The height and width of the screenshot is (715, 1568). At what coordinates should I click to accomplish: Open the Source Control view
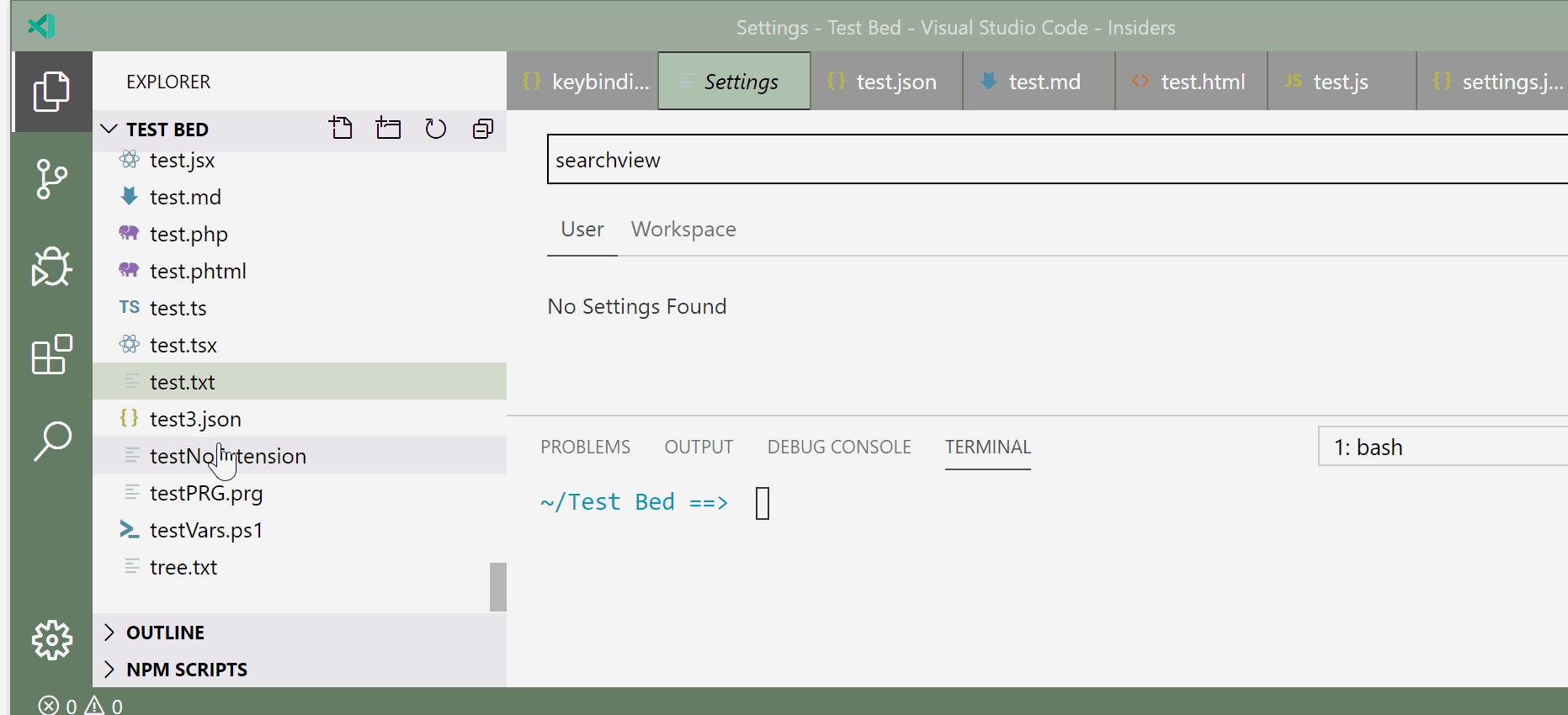click(x=51, y=179)
